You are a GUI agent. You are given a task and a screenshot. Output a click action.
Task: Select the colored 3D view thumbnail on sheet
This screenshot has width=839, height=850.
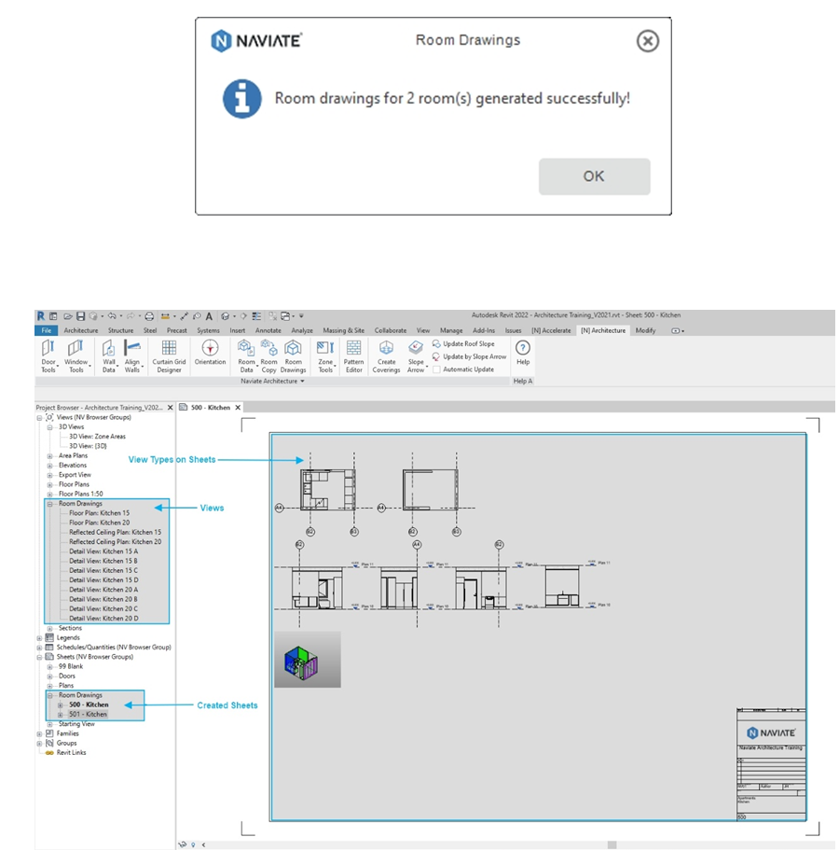click(307, 660)
